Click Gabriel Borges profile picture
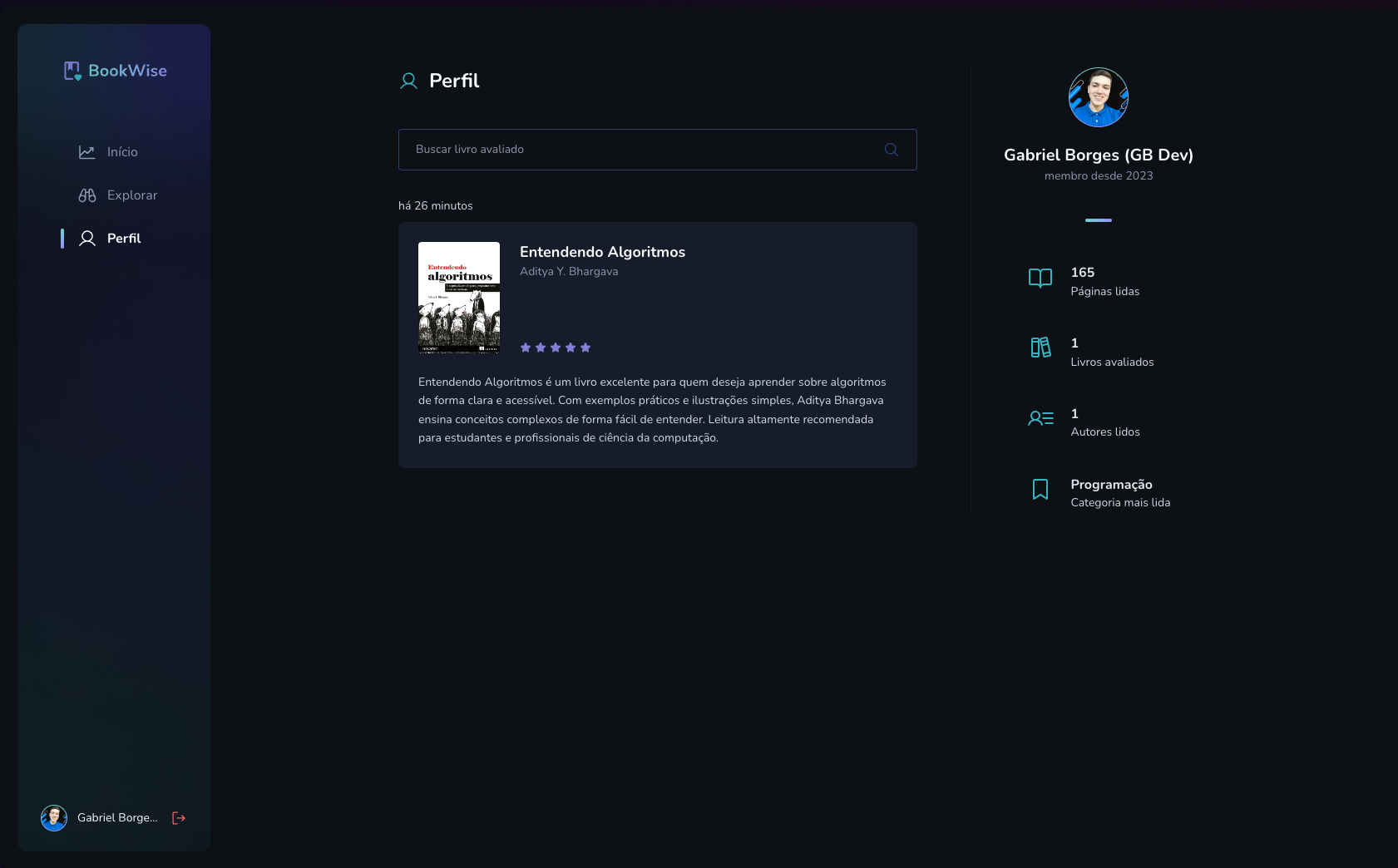Screen dimensions: 1398x868 1098,97
